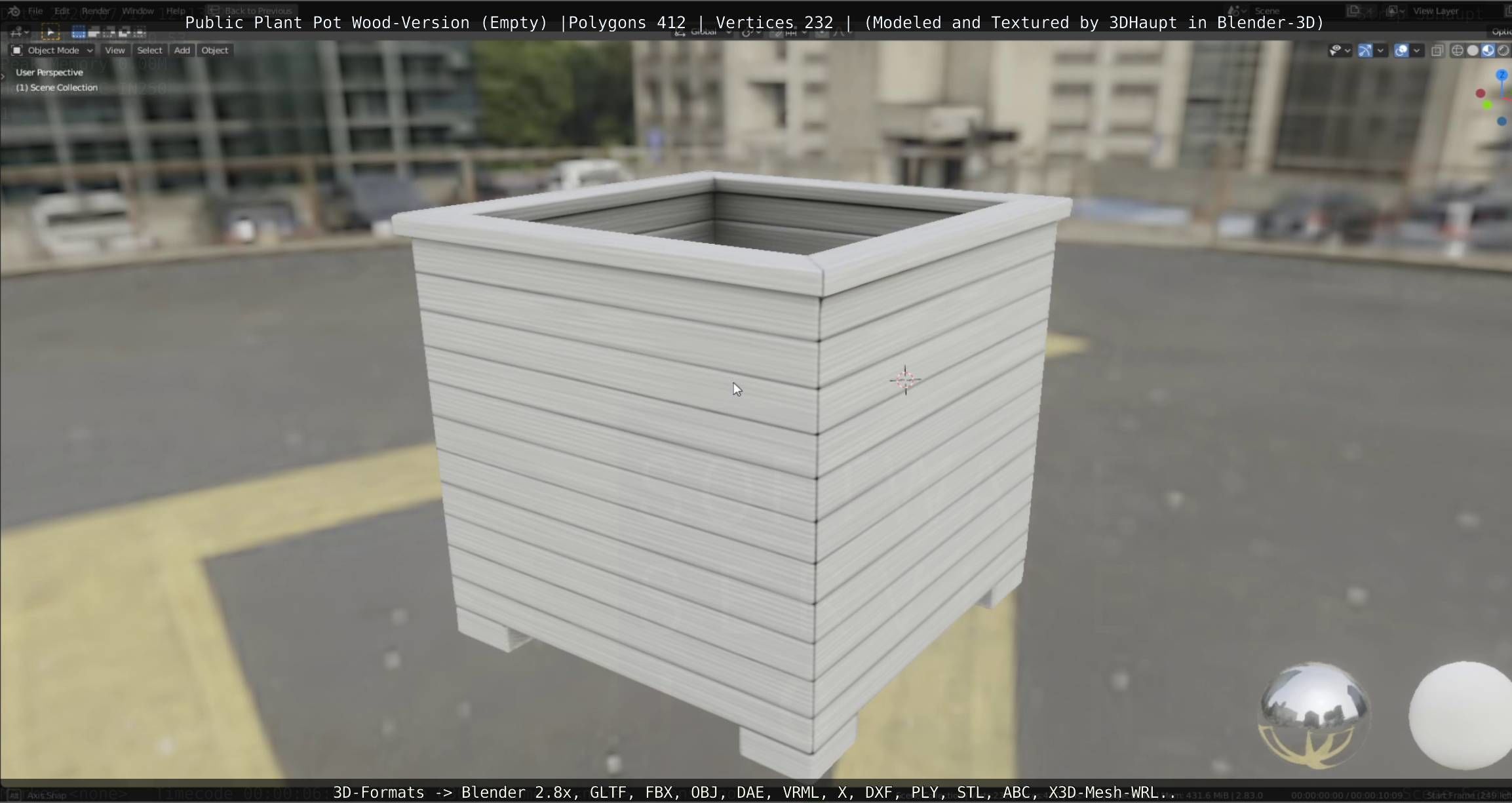Image resolution: width=1512 pixels, height=803 pixels.
Task: Open the Global transform orientation dropdown
Action: coord(704,31)
